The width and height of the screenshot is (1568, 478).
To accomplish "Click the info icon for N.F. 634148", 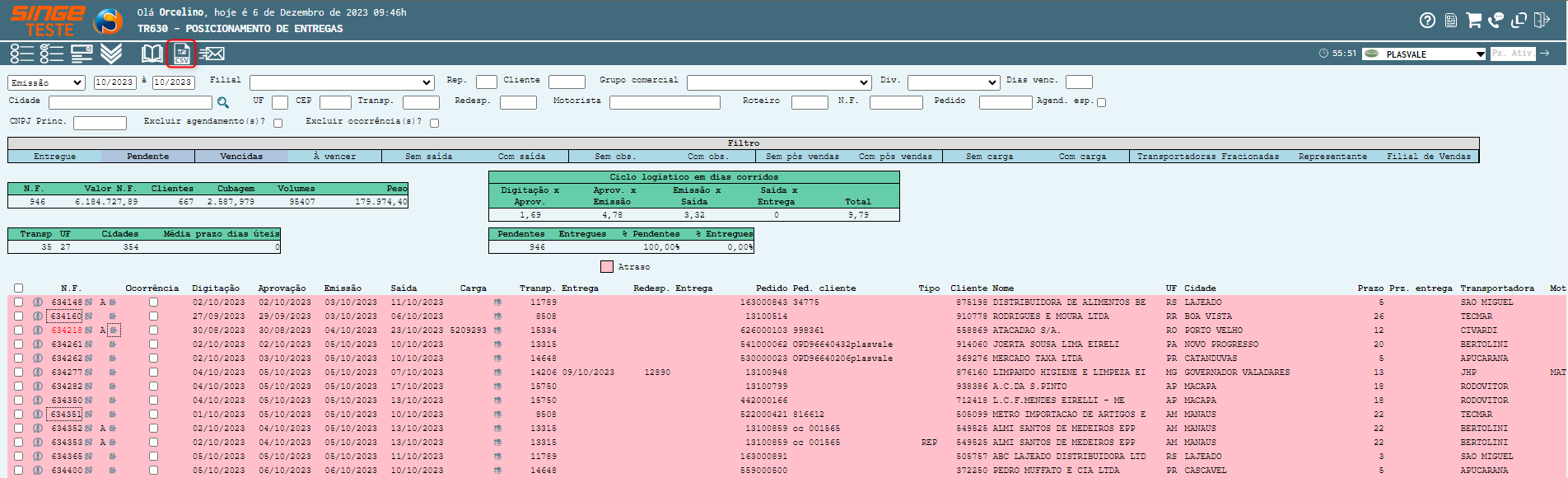I will point(38,302).
